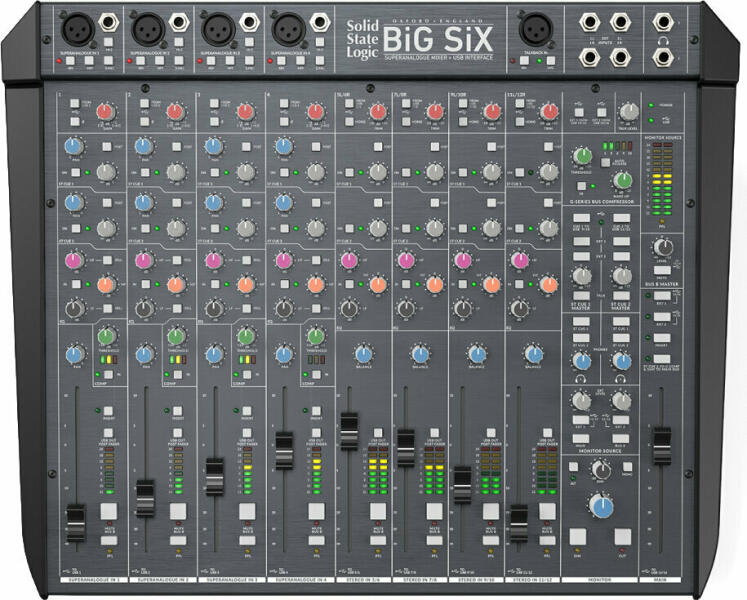Turn the channel 2 blue Pan knob above the fader
This screenshot has width=747, height=600.
click(144, 355)
